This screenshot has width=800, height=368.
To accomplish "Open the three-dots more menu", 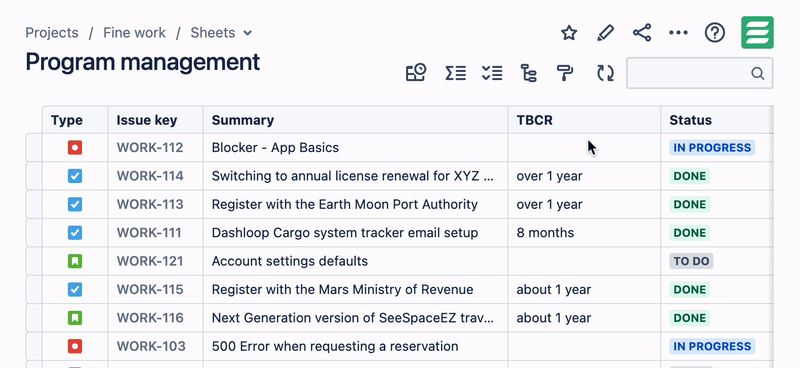I will coord(678,33).
